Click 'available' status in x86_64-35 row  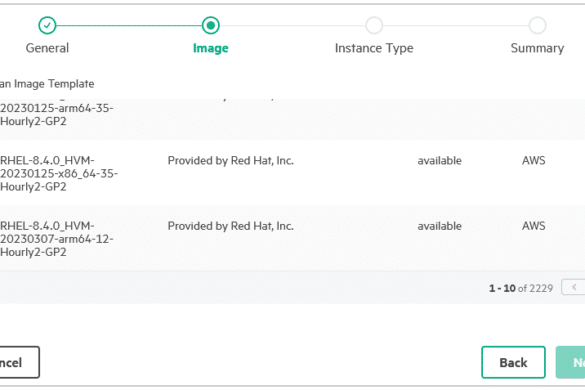point(439,161)
